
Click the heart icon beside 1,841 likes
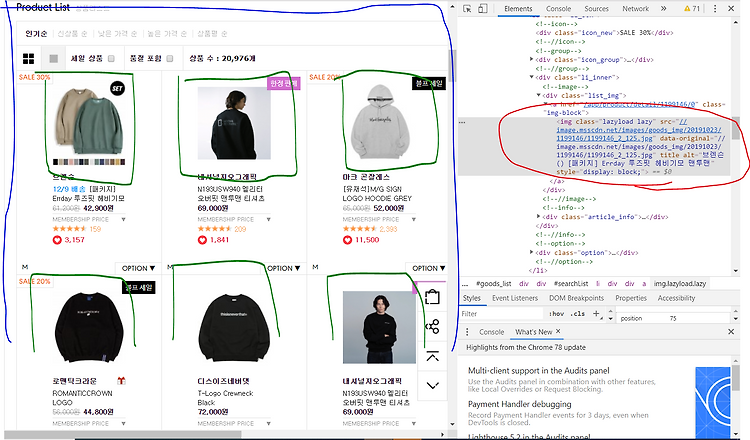202,240
